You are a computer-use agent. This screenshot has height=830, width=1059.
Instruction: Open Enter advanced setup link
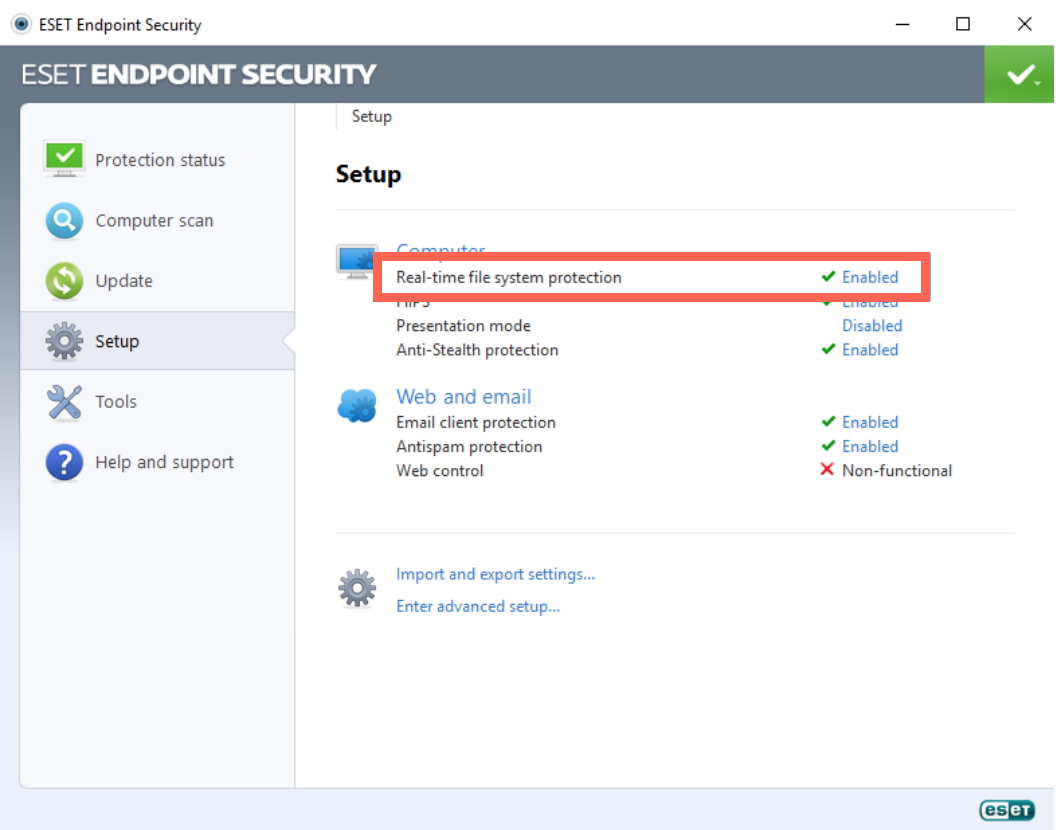[x=477, y=606]
